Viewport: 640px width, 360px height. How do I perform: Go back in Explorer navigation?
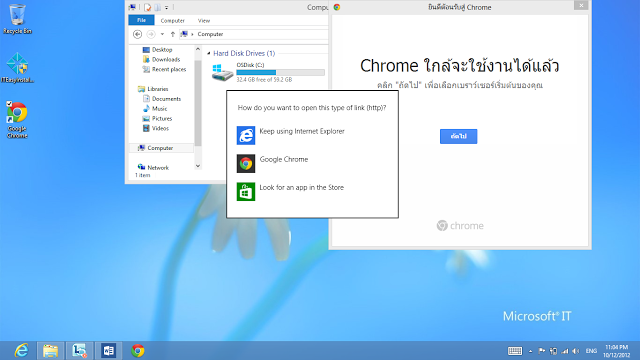click(x=138, y=34)
